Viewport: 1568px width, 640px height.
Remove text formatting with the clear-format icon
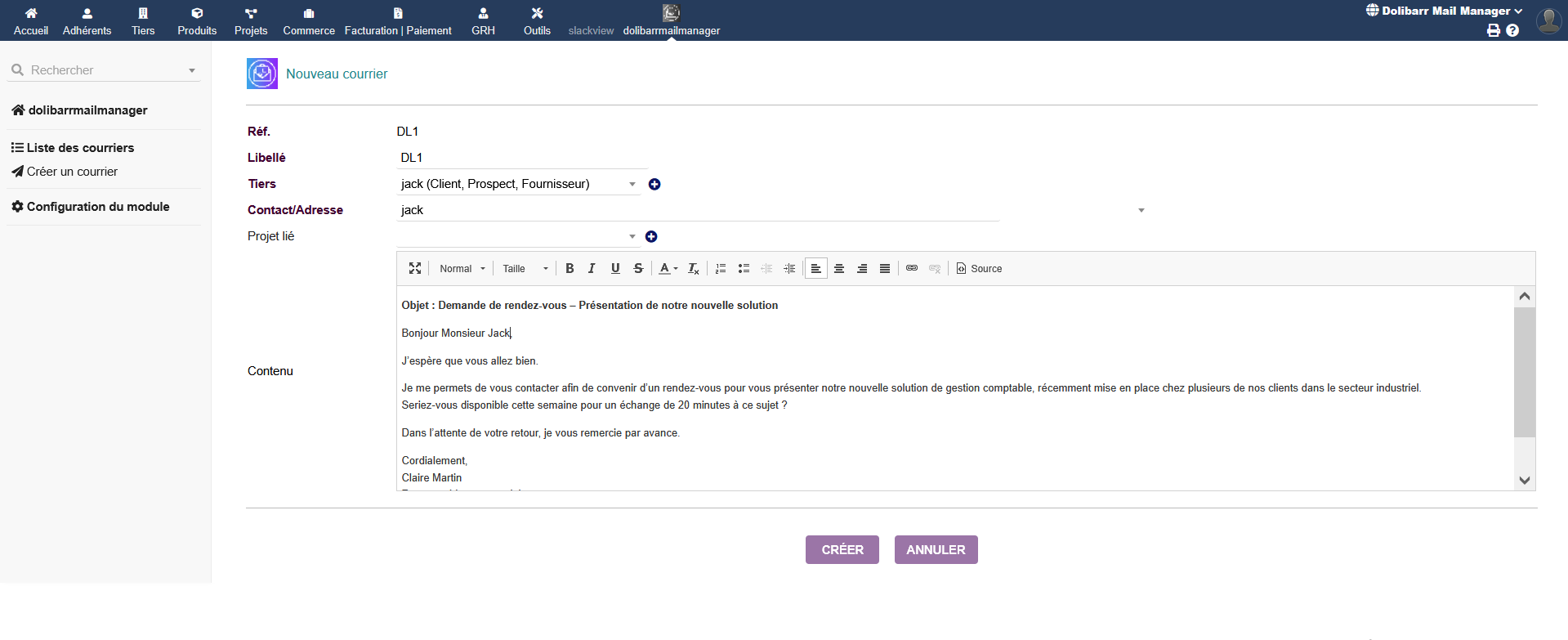(x=693, y=268)
